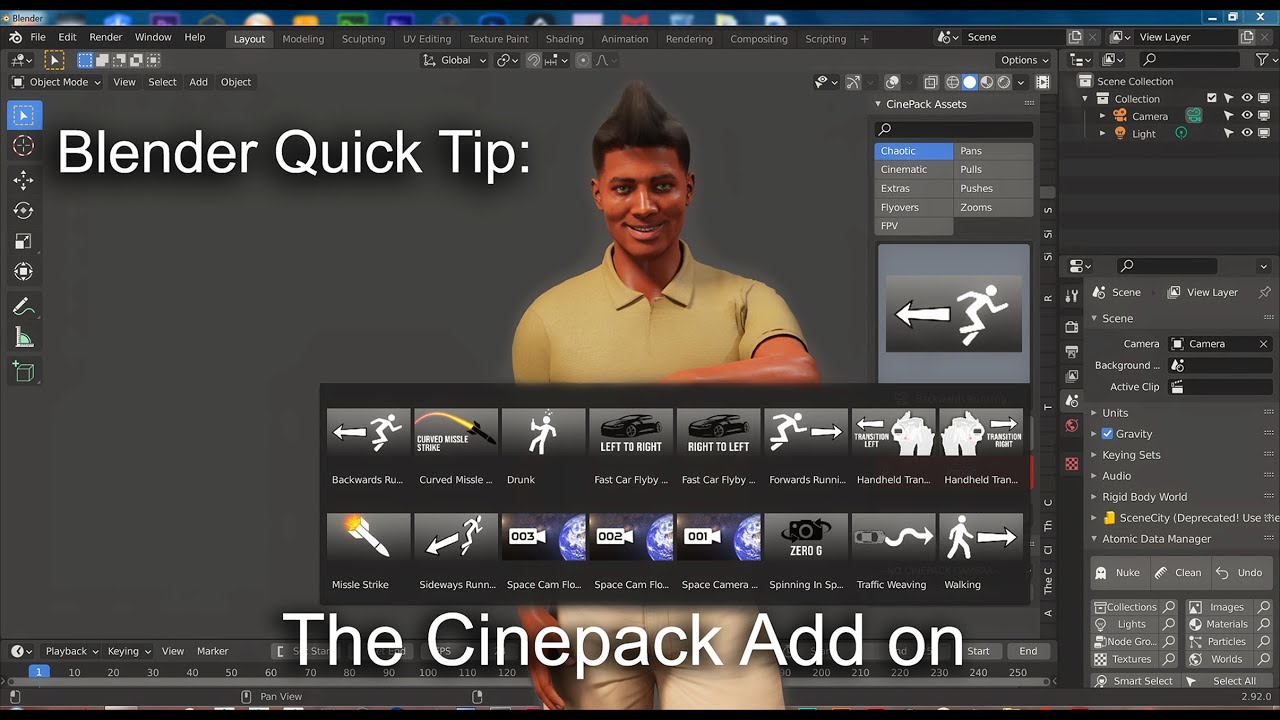Image resolution: width=1280 pixels, height=720 pixels.
Task: Select the Rotate tool
Action: tap(24, 210)
